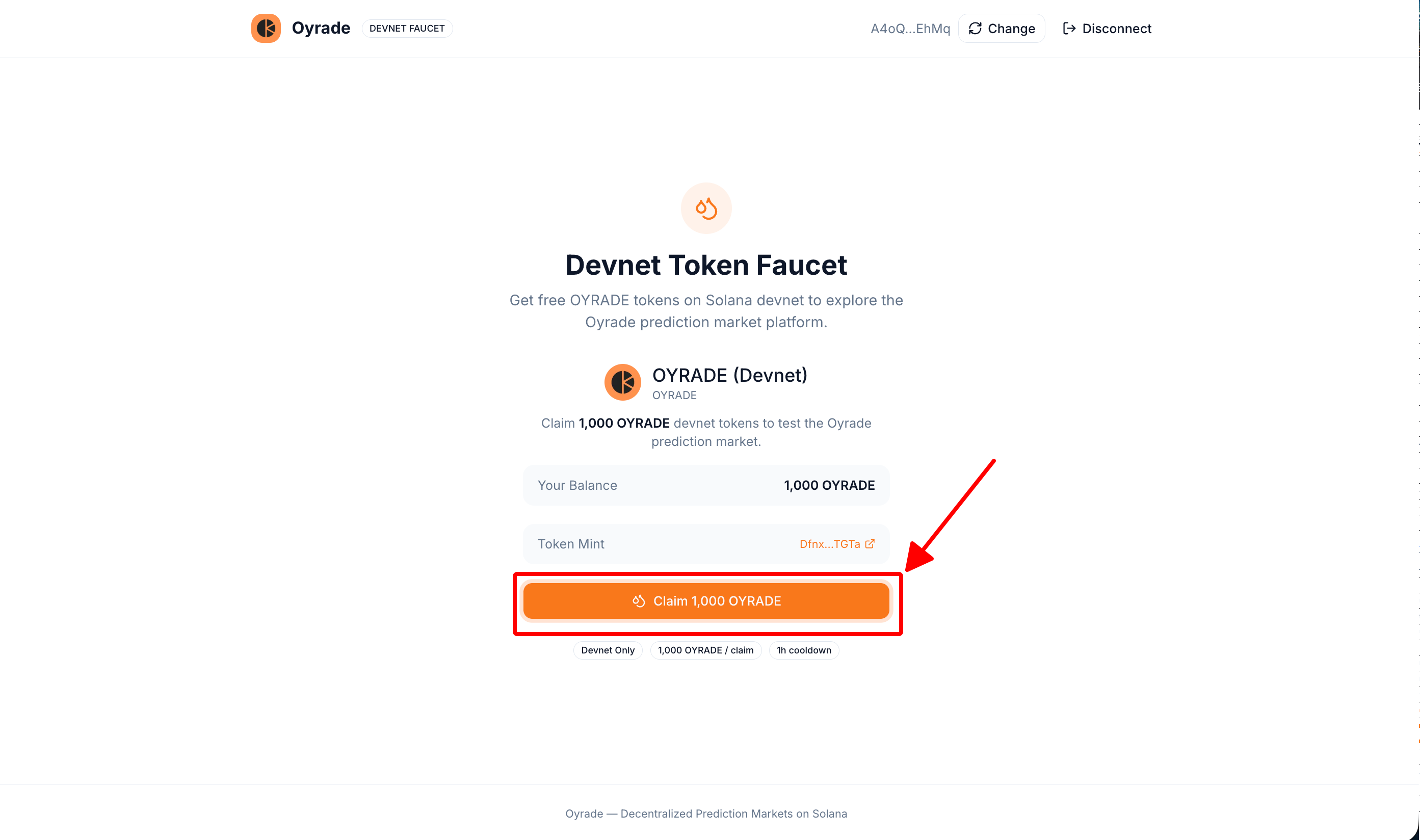Viewport: 1420px width, 840px height.
Task: Click the 1,000 OYRADE / claim tag
Action: 705,650
